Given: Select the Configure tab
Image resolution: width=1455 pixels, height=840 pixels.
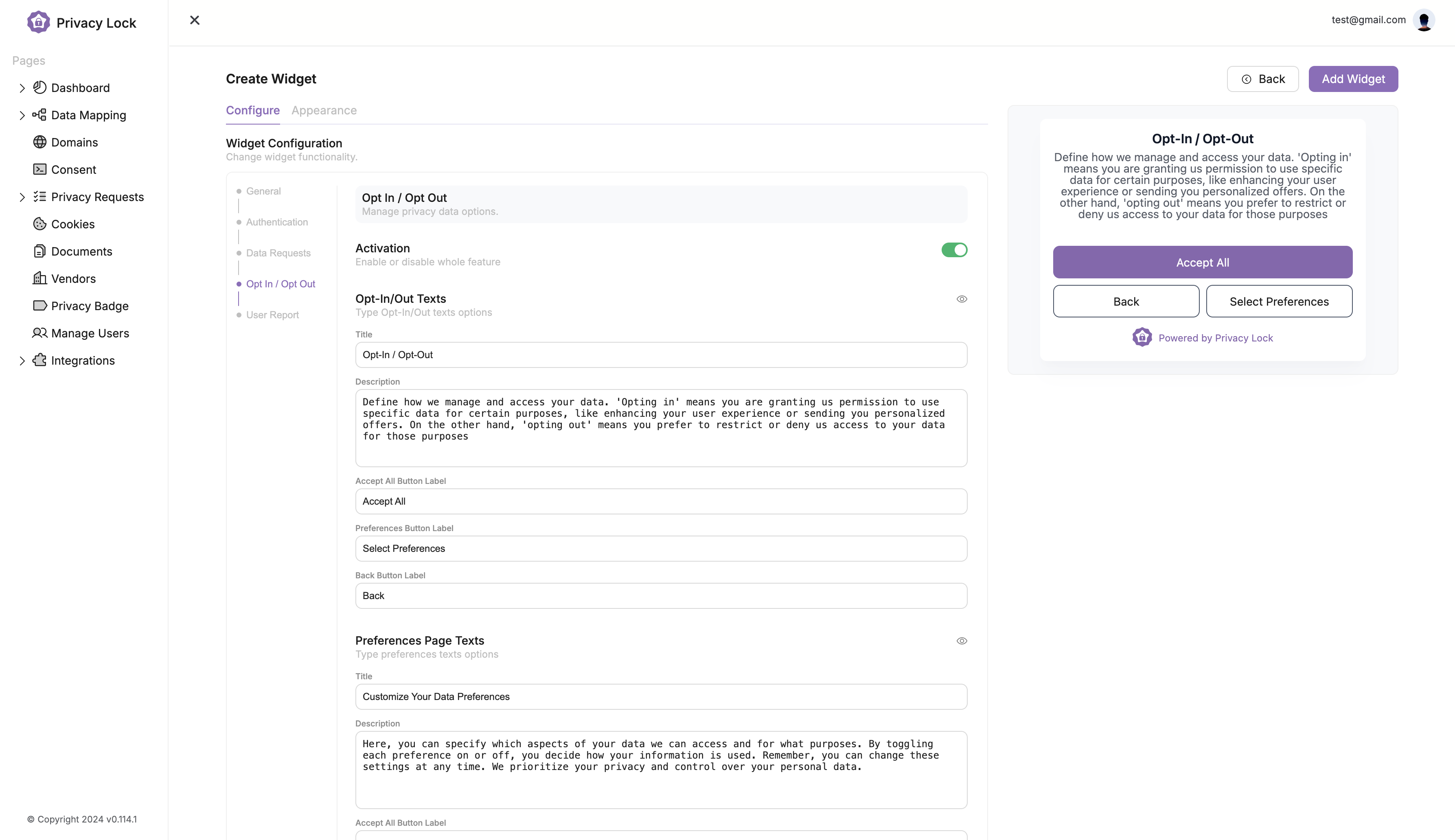Looking at the screenshot, I should (x=252, y=110).
